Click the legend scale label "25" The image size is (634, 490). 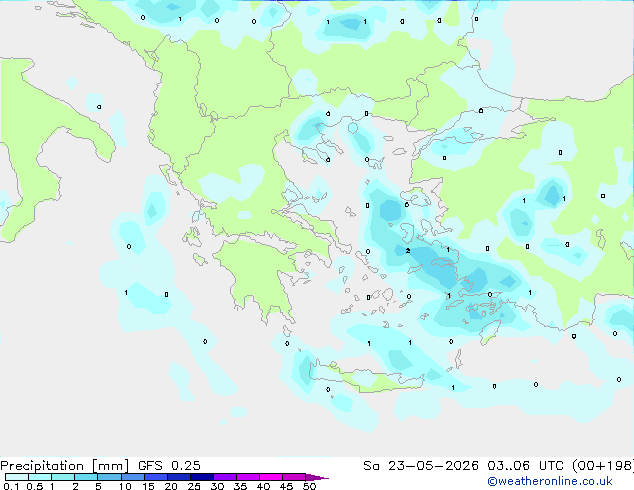(x=194, y=486)
